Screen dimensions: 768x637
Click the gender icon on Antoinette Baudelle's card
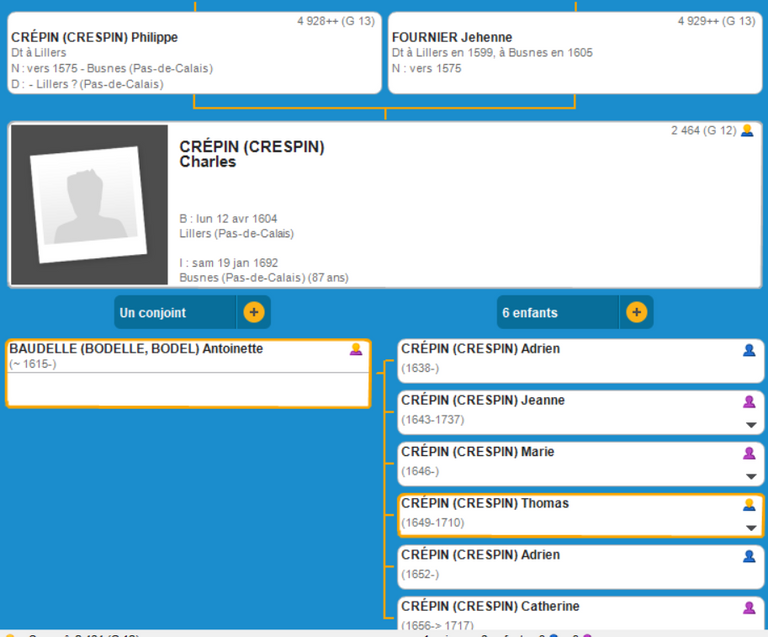click(356, 349)
